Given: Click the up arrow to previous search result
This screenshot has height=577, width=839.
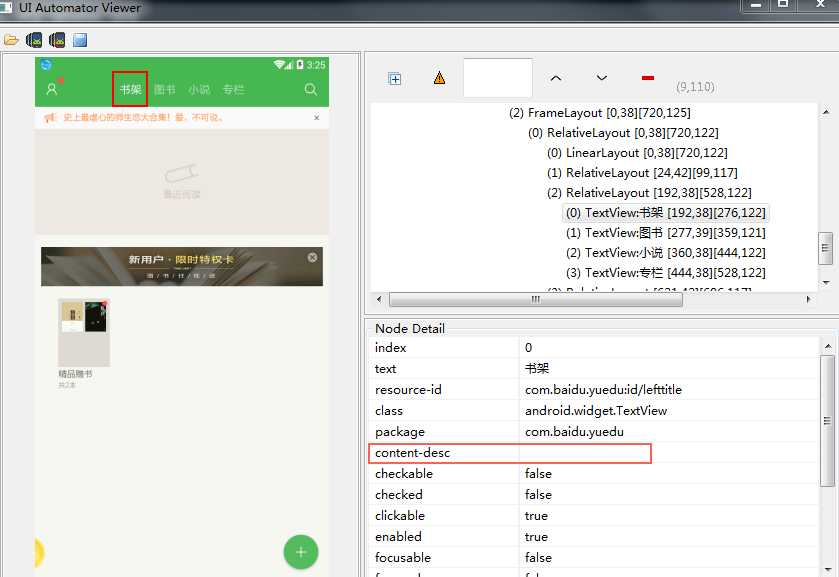Looking at the screenshot, I should coord(556,78).
